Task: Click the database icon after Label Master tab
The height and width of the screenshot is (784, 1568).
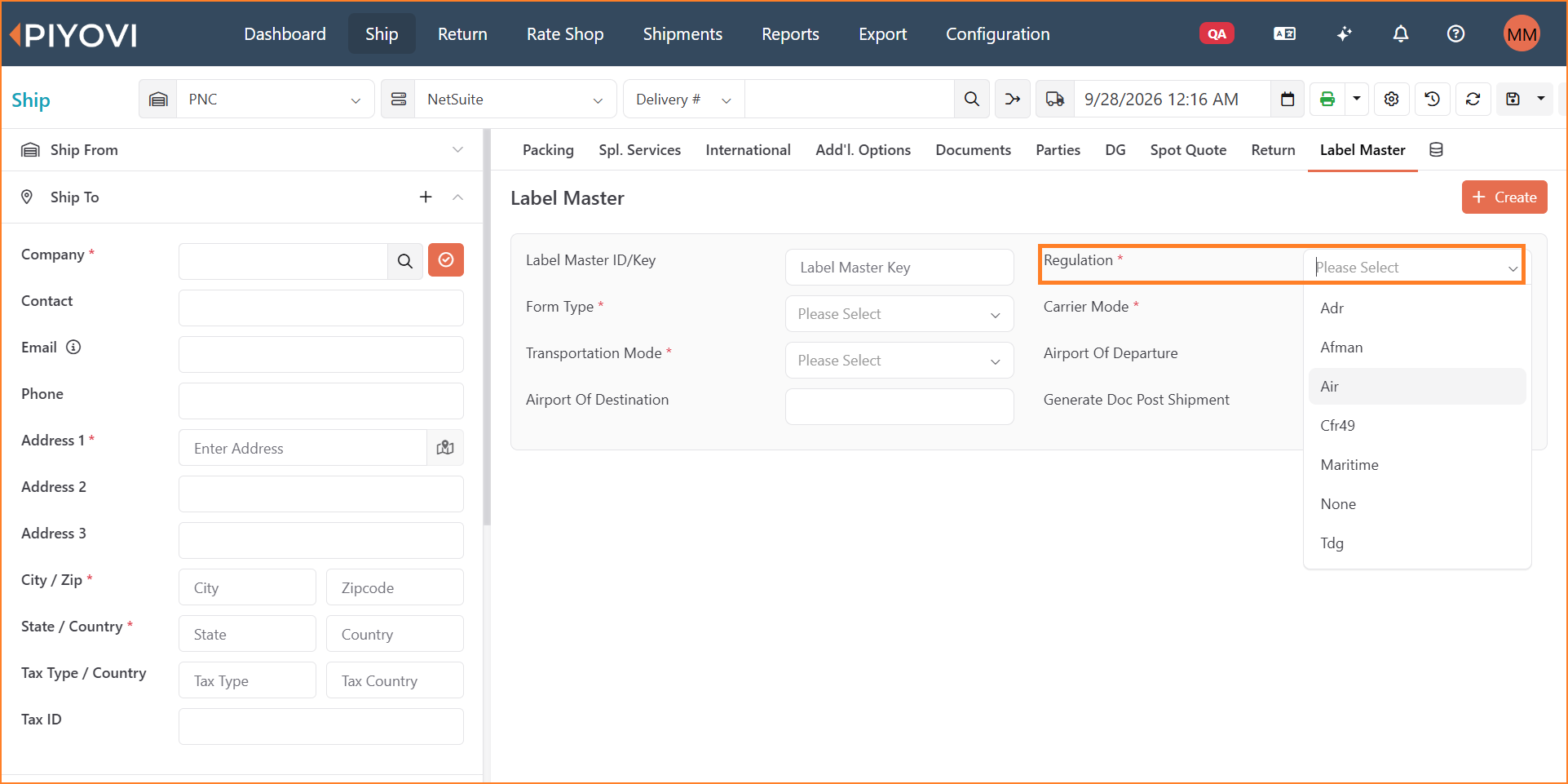Action: [x=1437, y=150]
